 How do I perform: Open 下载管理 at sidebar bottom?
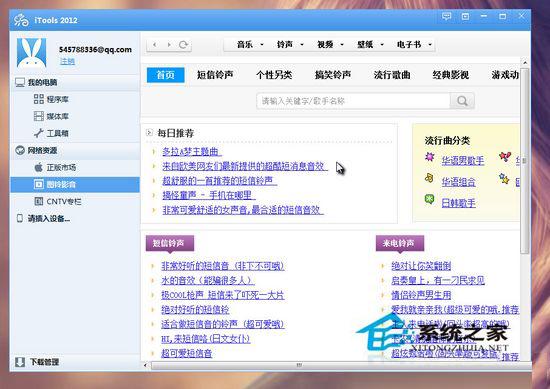click(37, 362)
